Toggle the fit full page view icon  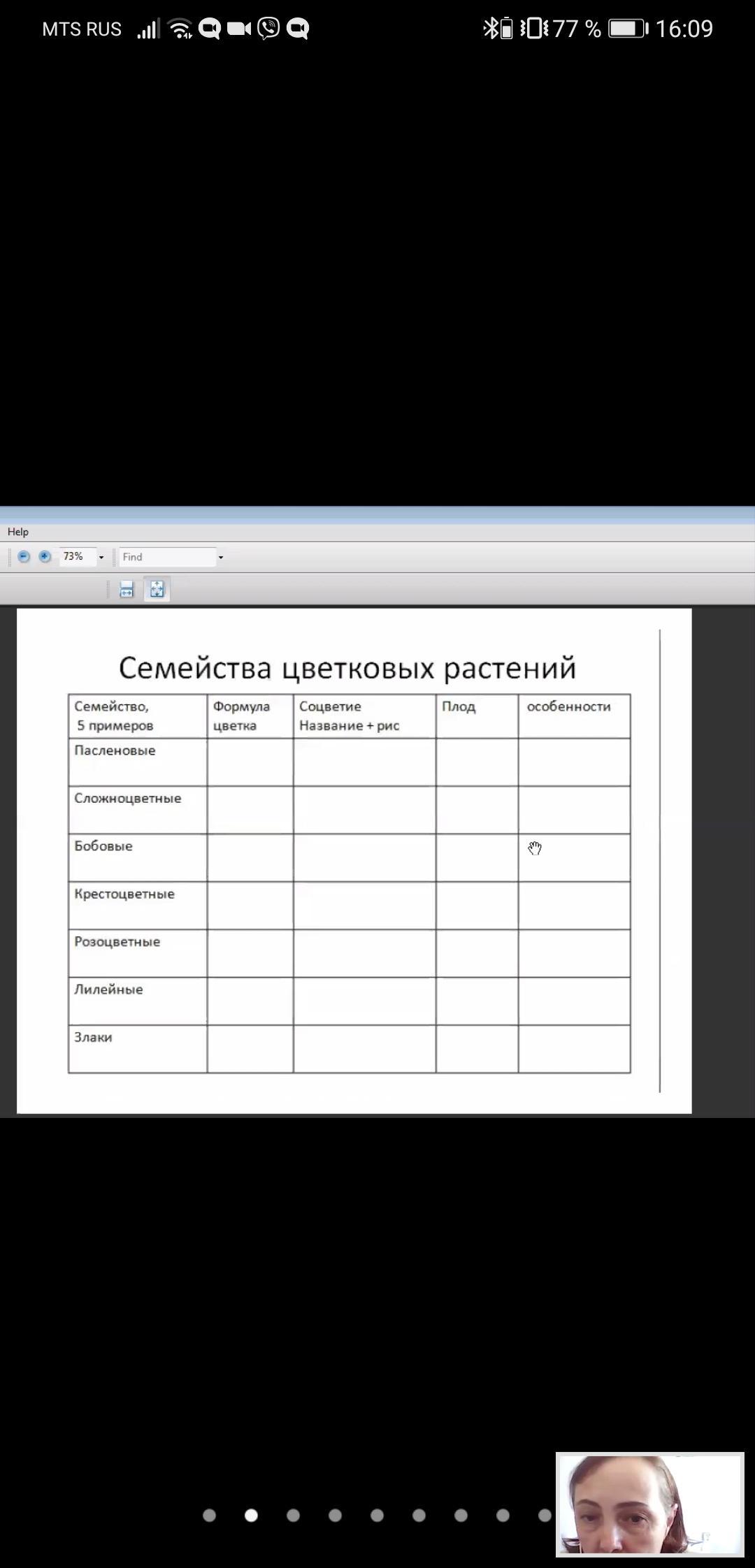click(x=157, y=590)
